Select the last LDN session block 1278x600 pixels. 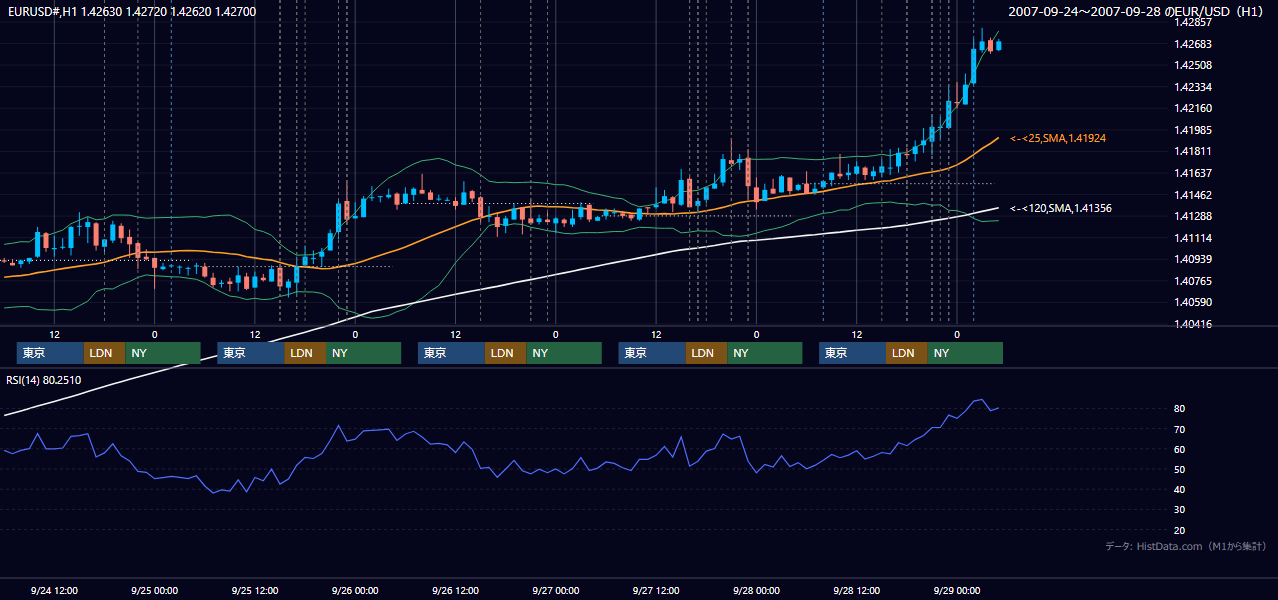coord(906,353)
